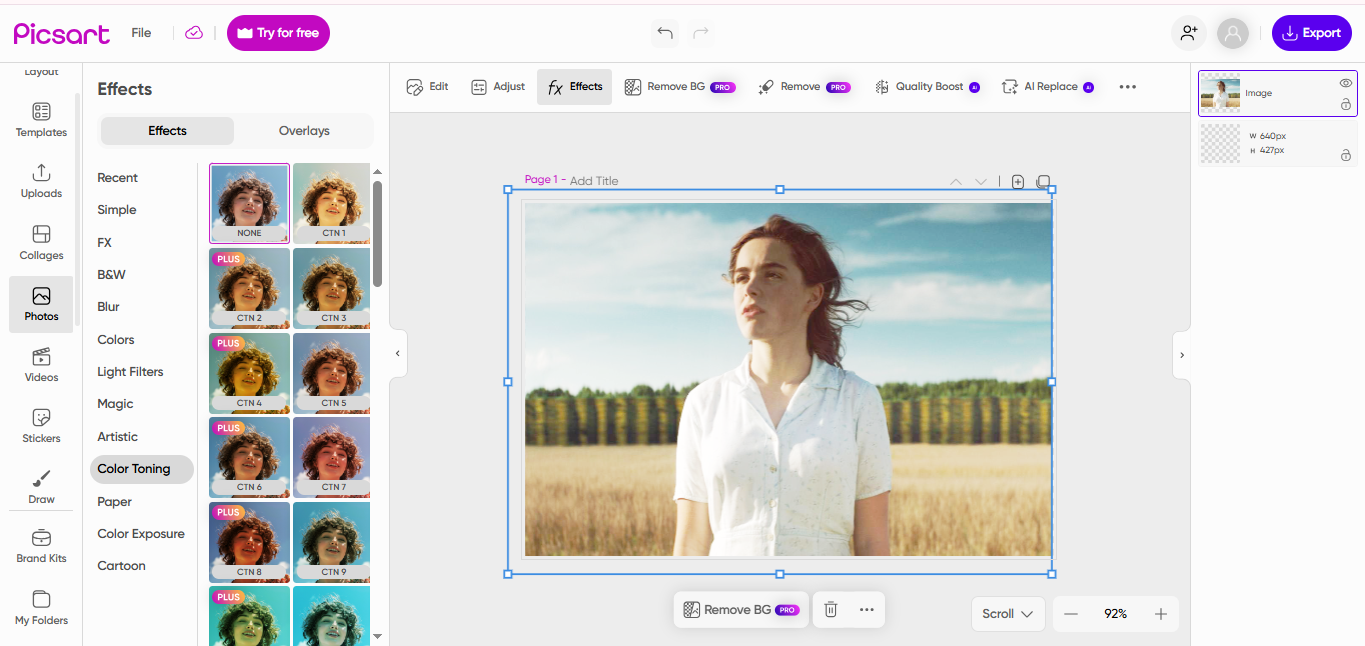1365x646 pixels.
Task: Click the Export button
Action: (x=1312, y=33)
